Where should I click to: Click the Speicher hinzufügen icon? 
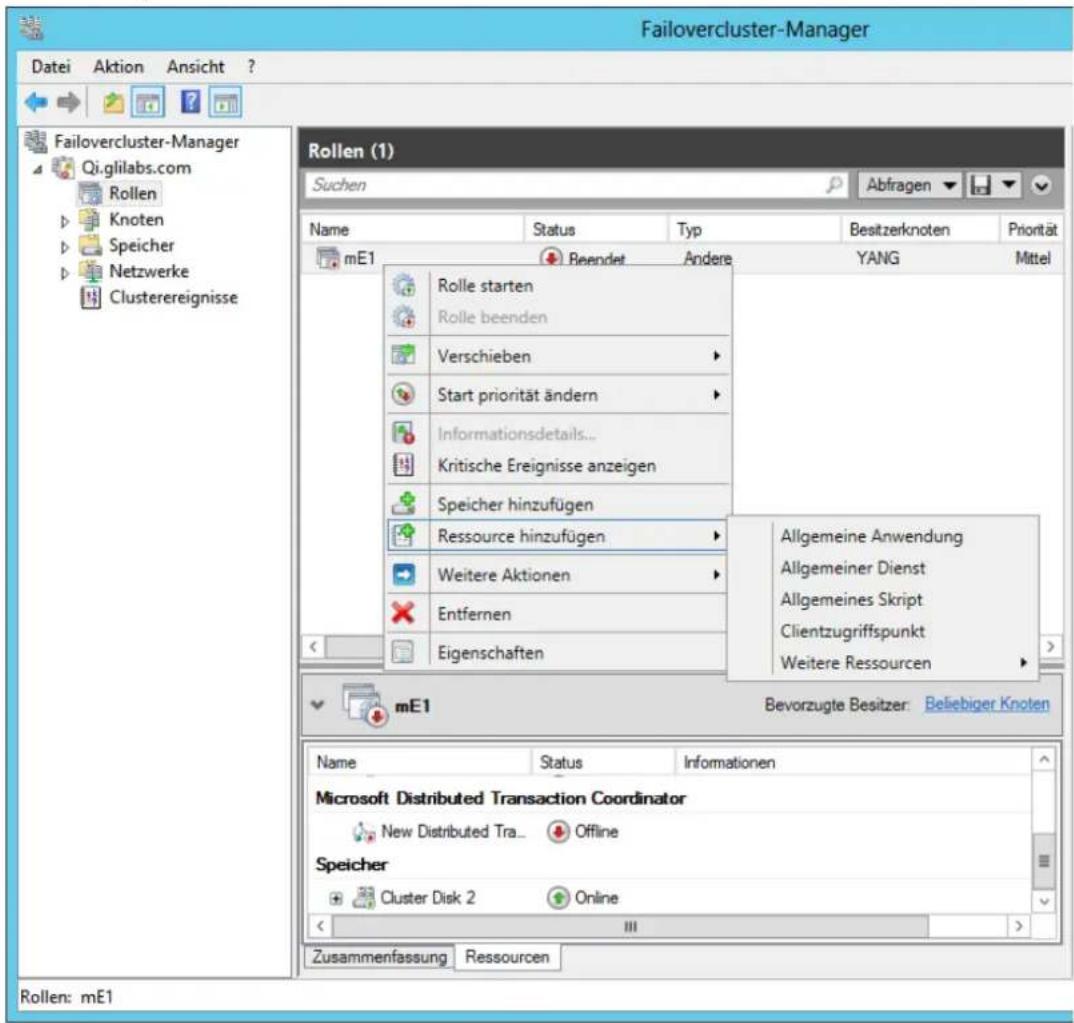[x=403, y=504]
